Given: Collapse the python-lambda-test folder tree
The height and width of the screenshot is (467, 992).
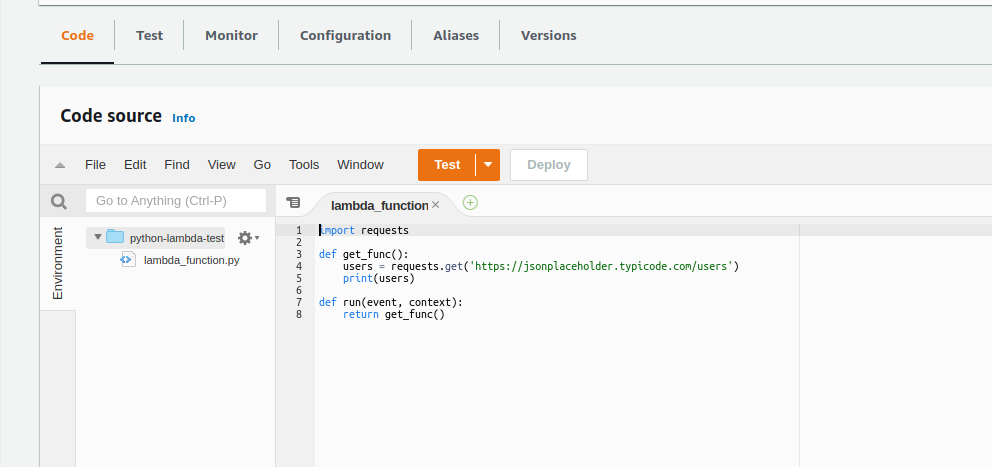Looking at the screenshot, I should [98, 238].
